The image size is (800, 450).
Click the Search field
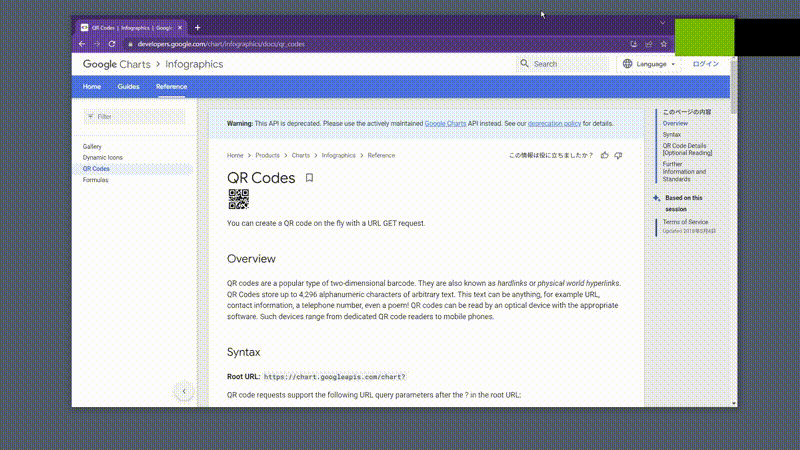click(562, 64)
